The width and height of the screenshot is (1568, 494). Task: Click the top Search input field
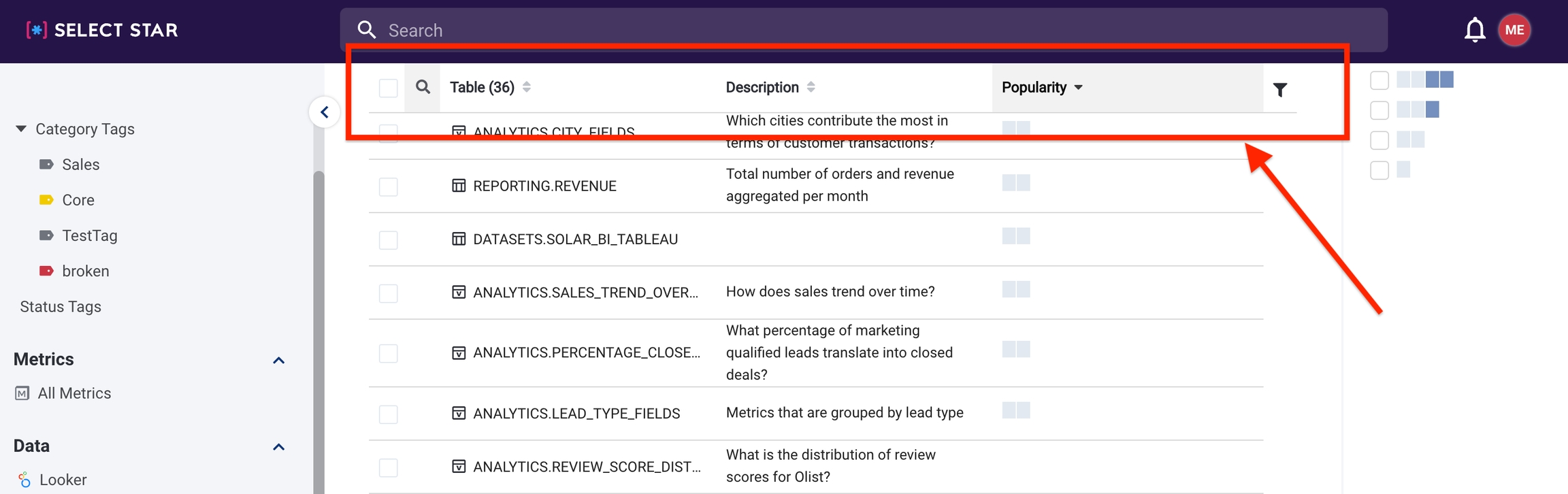(863, 30)
